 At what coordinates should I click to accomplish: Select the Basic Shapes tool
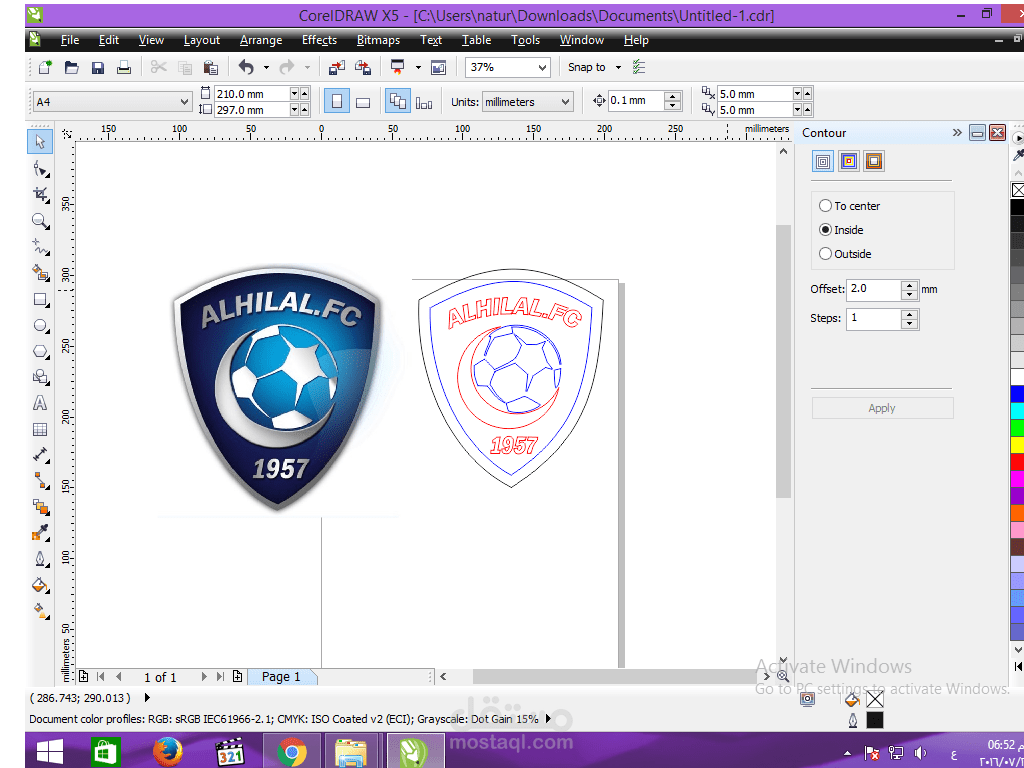pos(40,377)
